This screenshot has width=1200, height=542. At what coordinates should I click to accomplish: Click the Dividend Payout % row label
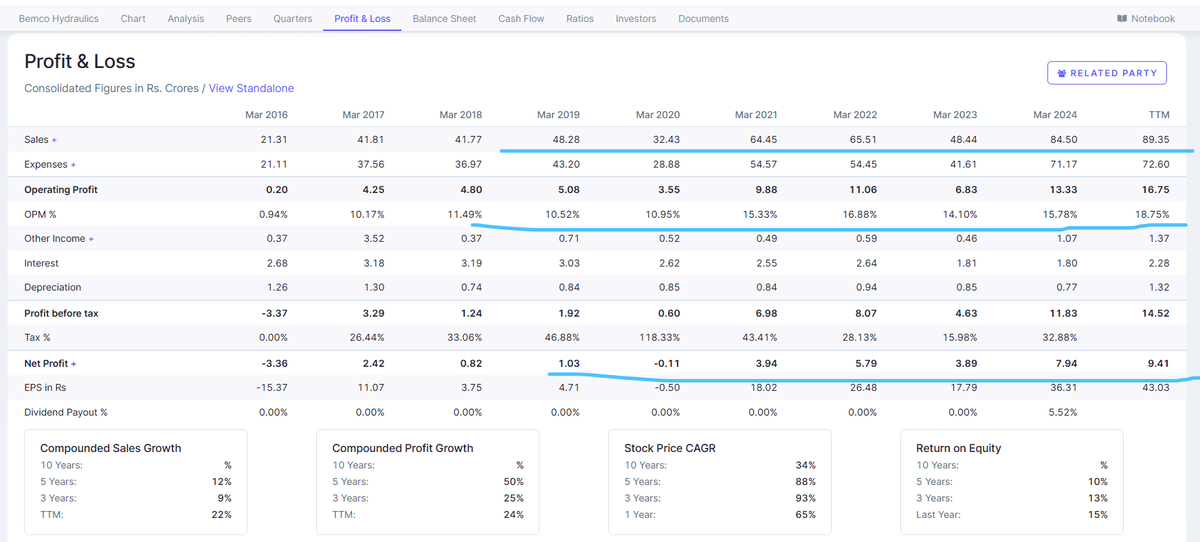click(x=66, y=412)
